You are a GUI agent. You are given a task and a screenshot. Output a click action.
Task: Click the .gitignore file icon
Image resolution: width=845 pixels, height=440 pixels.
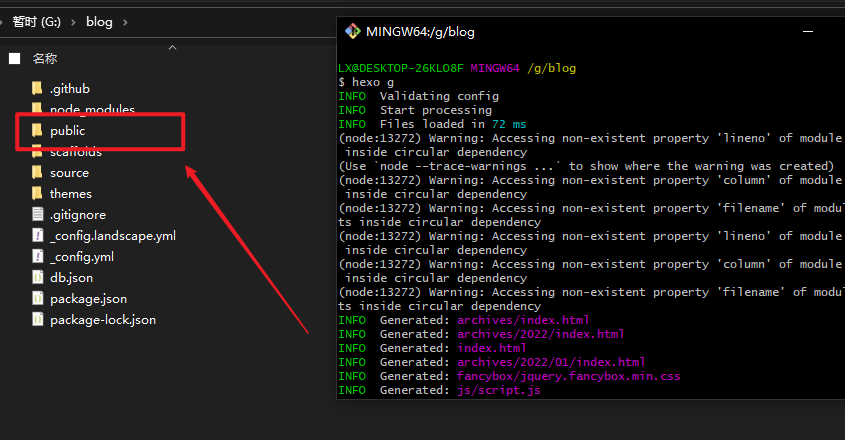point(38,215)
